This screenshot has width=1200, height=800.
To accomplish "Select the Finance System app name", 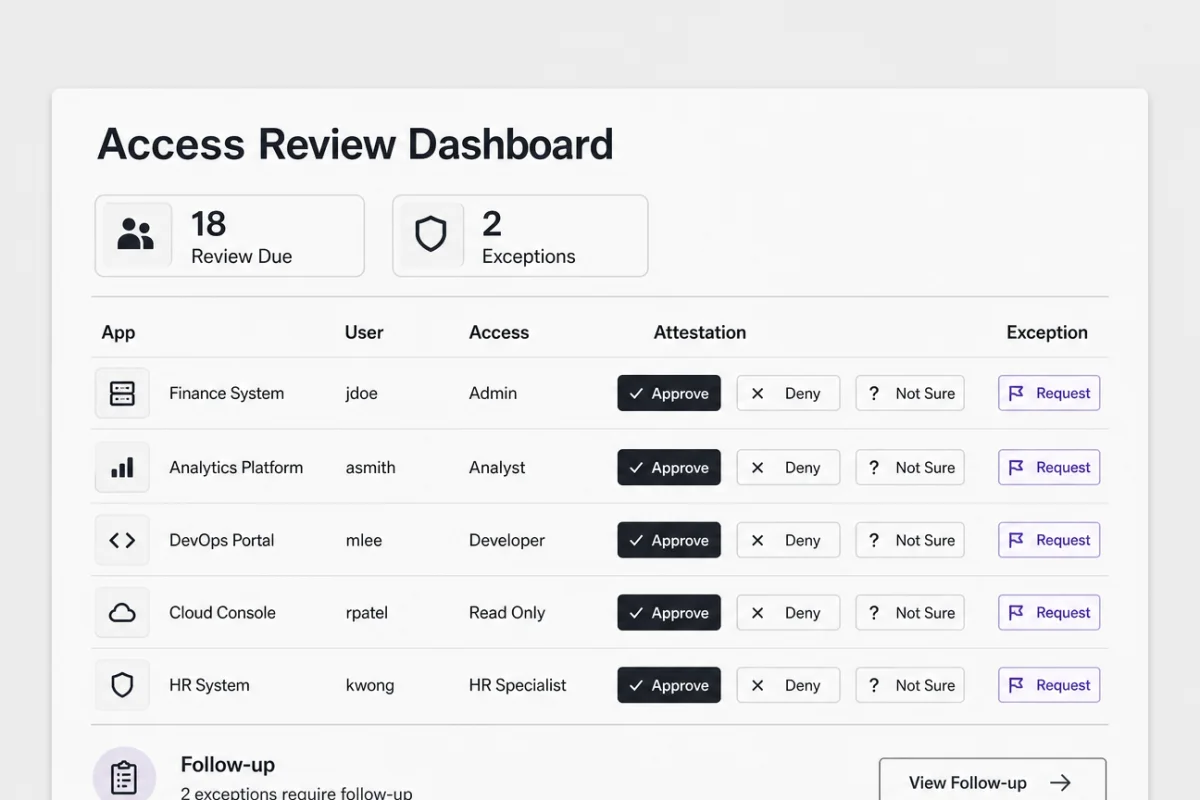I will [227, 393].
